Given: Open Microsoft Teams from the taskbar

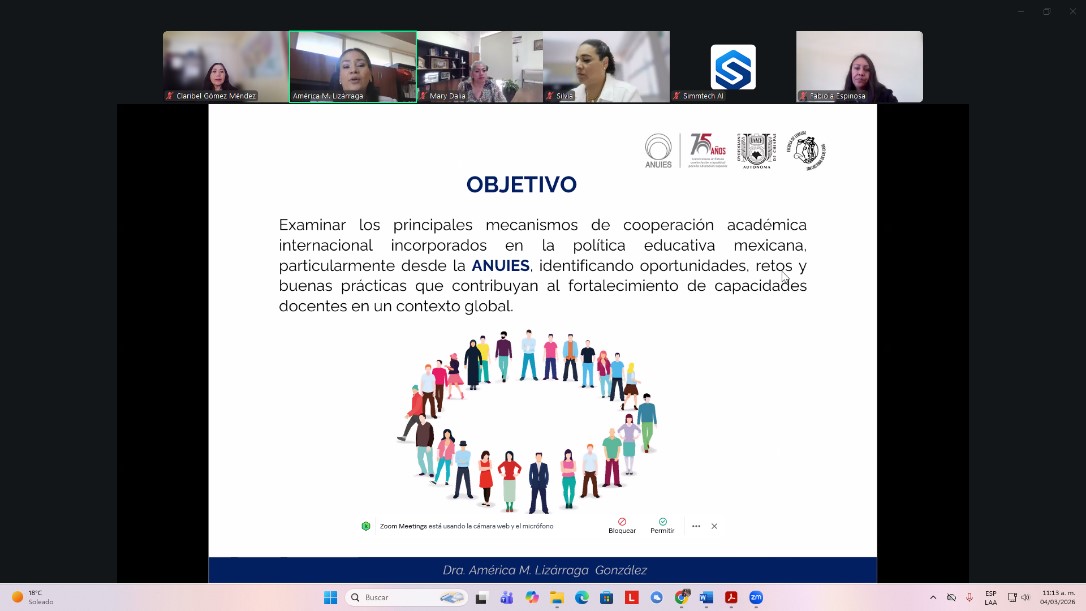Looking at the screenshot, I should (x=507, y=597).
